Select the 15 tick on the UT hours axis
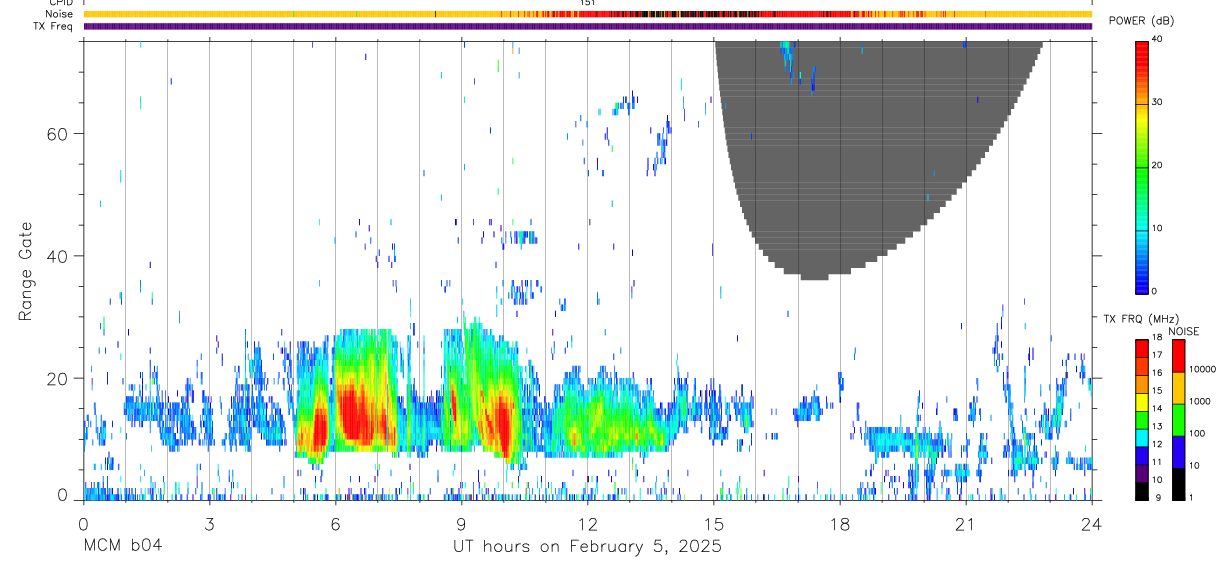Viewport: 1228px width, 567px height. click(x=713, y=523)
